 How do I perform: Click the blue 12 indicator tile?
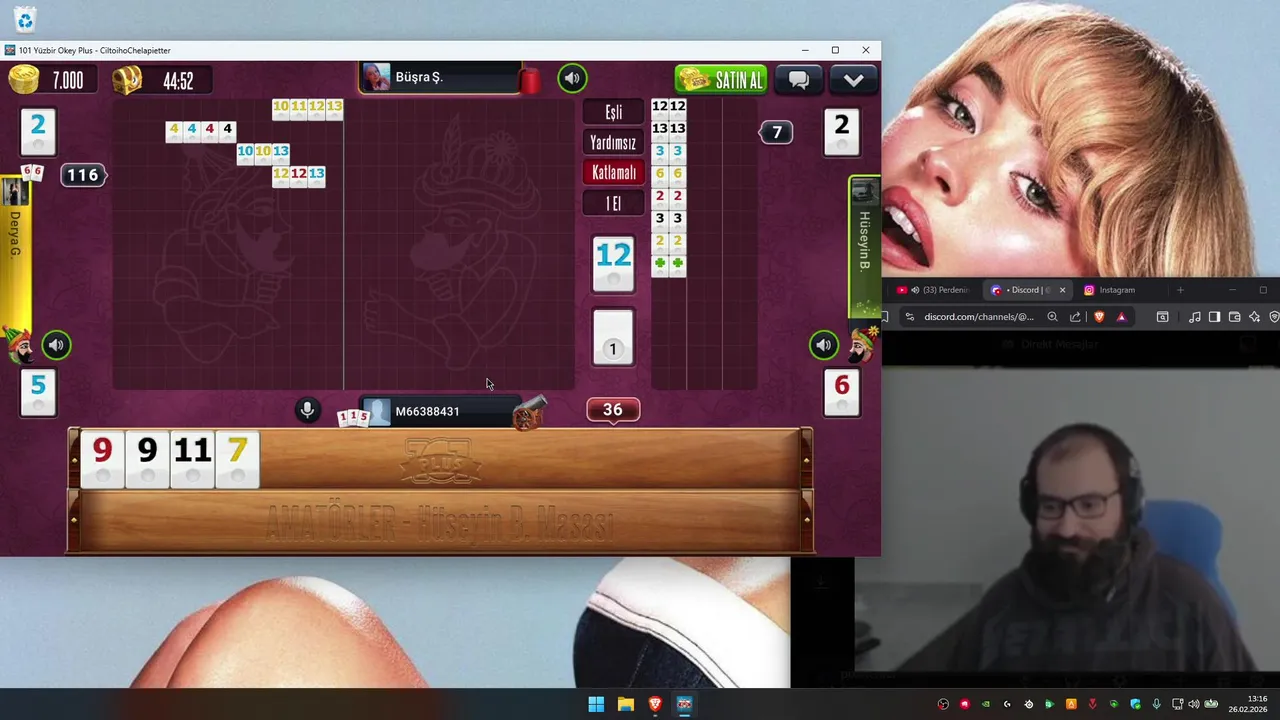pyautogui.click(x=613, y=264)
